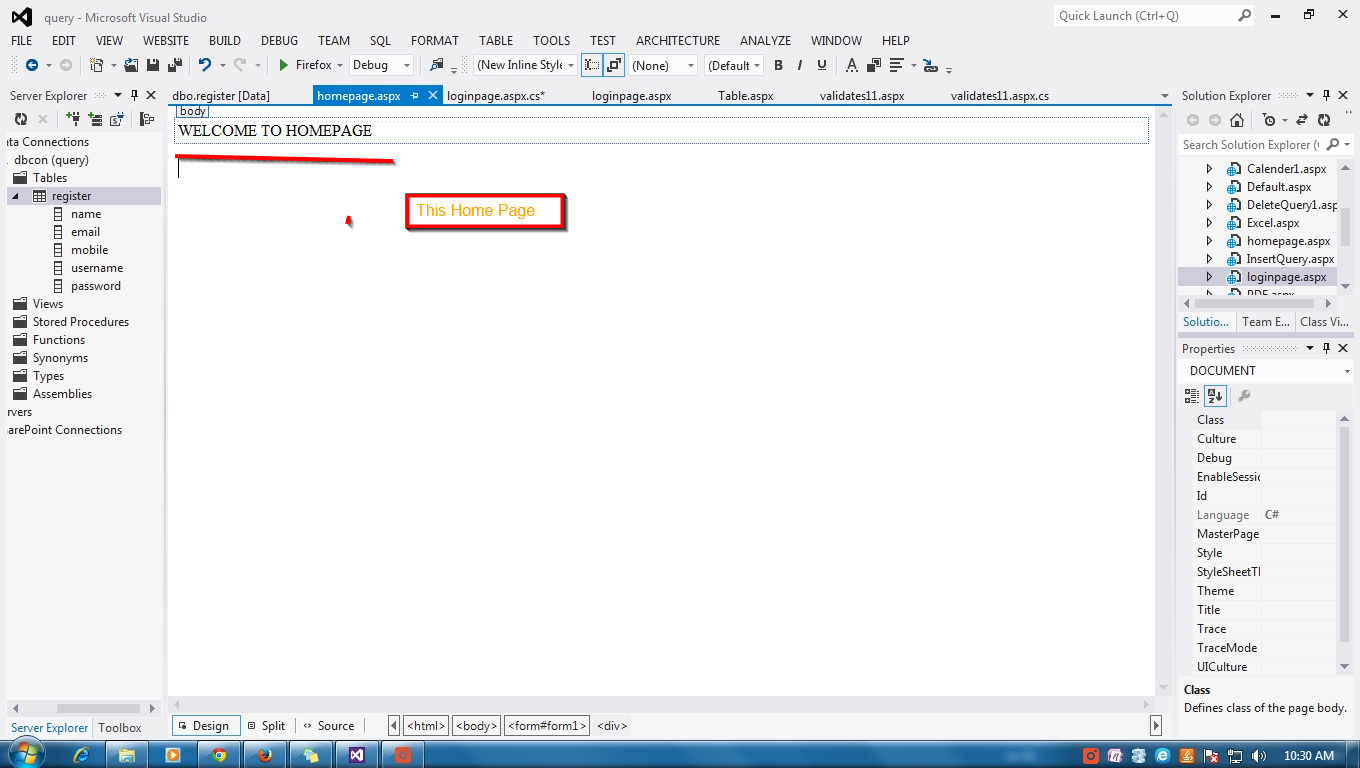Open the FORMAT menu
Viewport: 1360px width, 768px height.
(434, 40)
